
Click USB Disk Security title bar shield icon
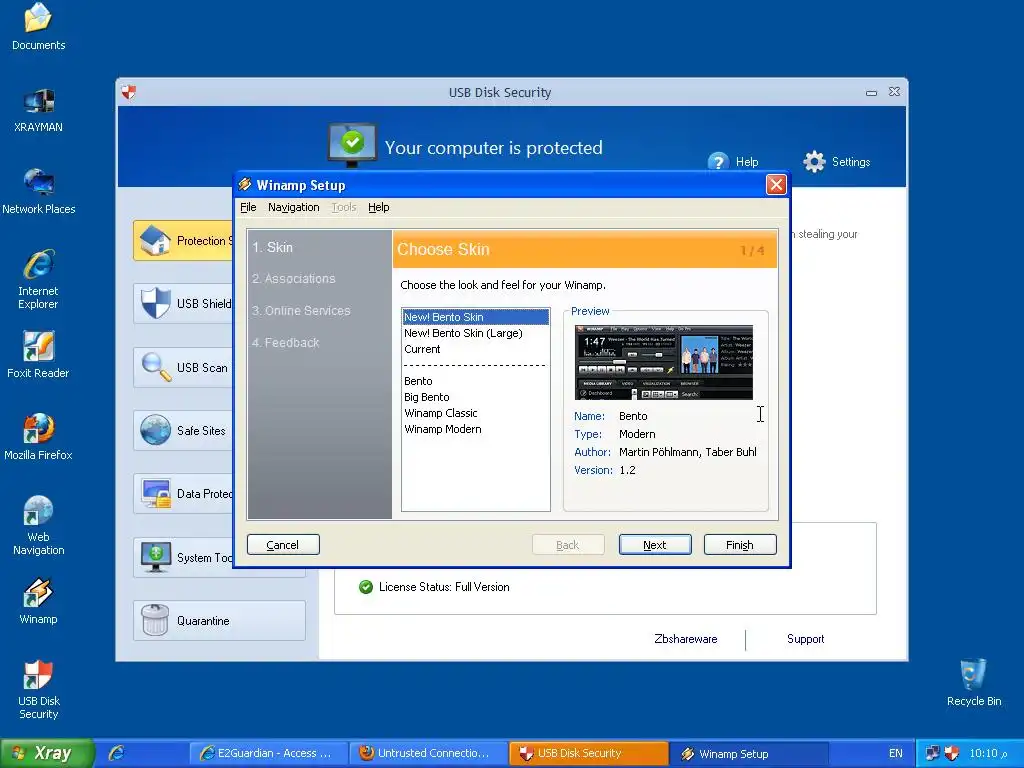(129, 92)
